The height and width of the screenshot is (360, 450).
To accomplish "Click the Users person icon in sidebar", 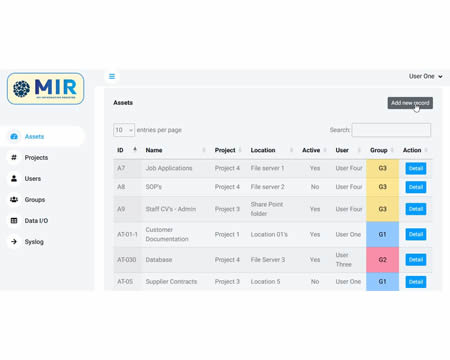I will click(x=14, y=178).
